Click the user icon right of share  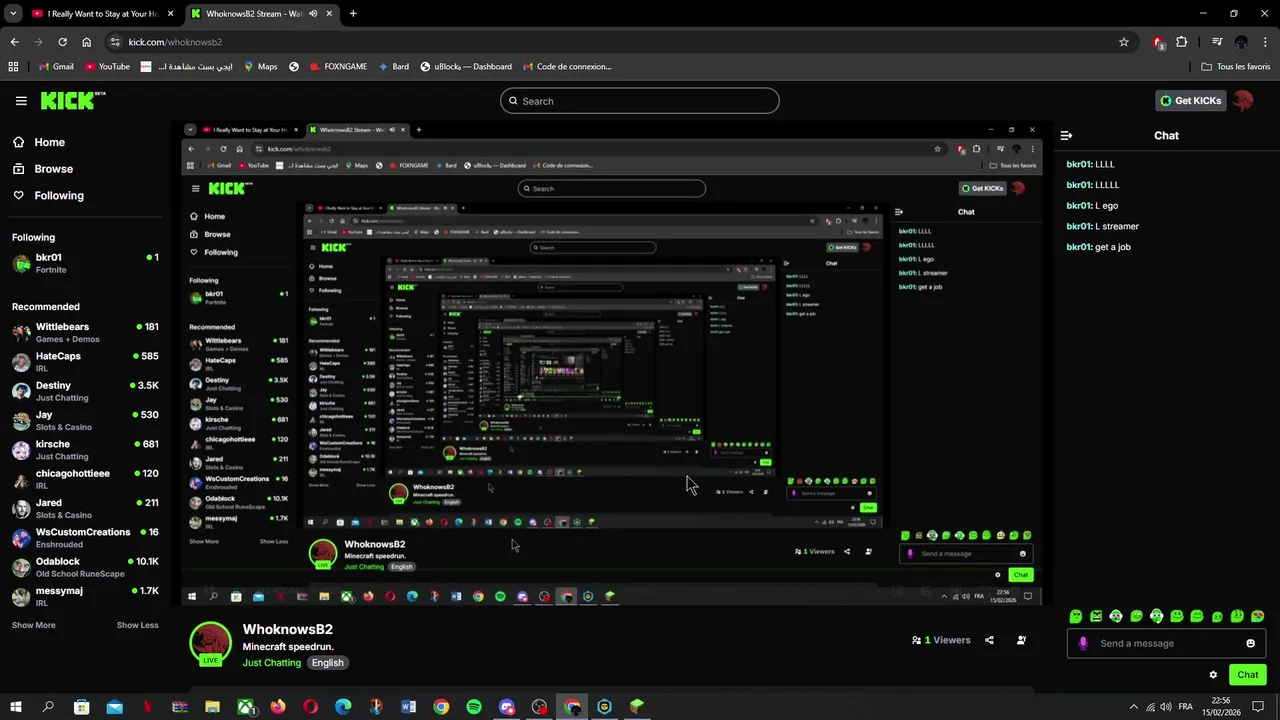pos(1021,640)
